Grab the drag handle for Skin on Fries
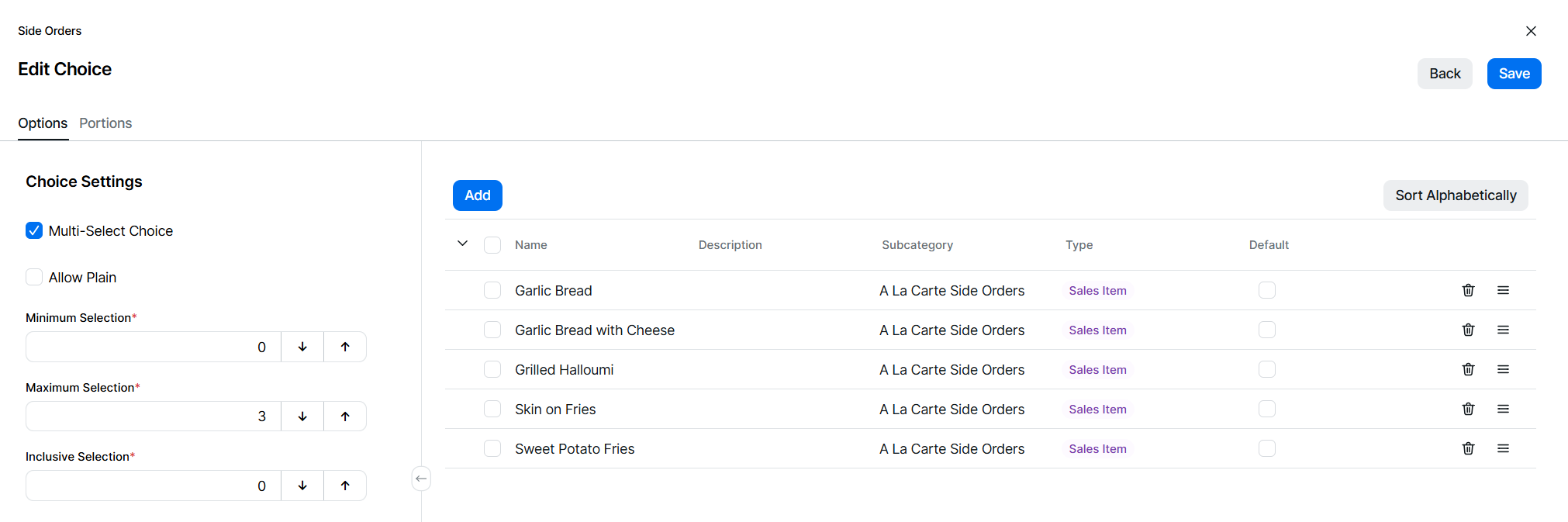Image resolution: width=1568 pixels, height=522 pixels. click(x=1503, y=409)
